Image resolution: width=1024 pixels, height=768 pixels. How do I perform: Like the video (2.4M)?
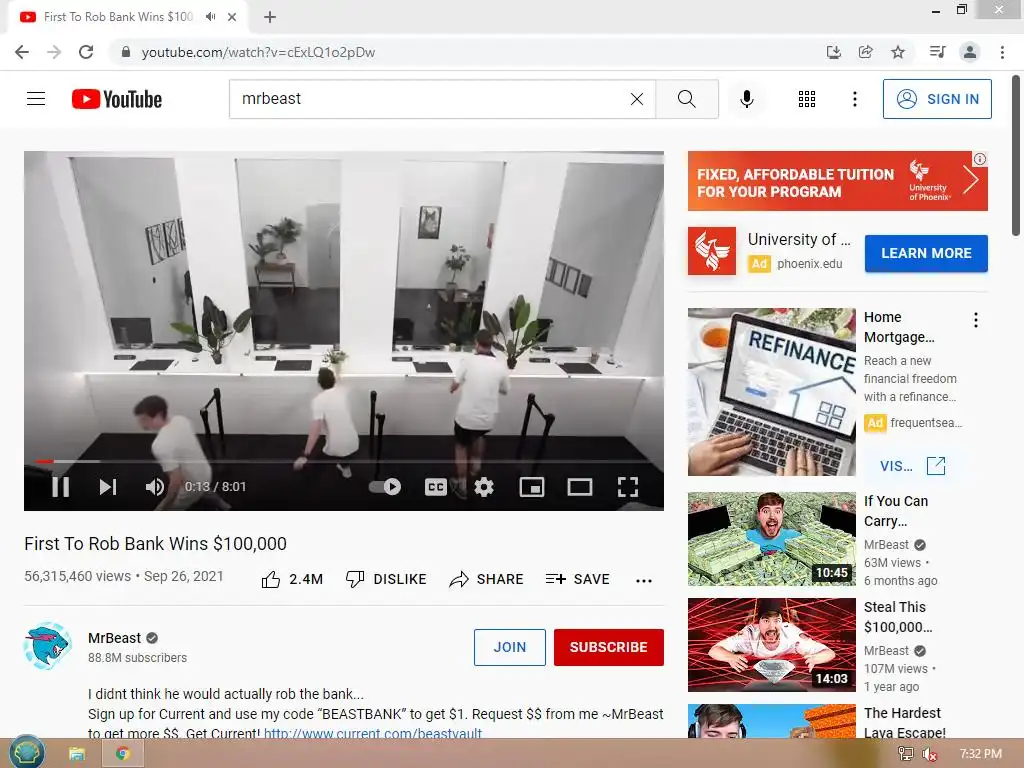coord(292,579)
